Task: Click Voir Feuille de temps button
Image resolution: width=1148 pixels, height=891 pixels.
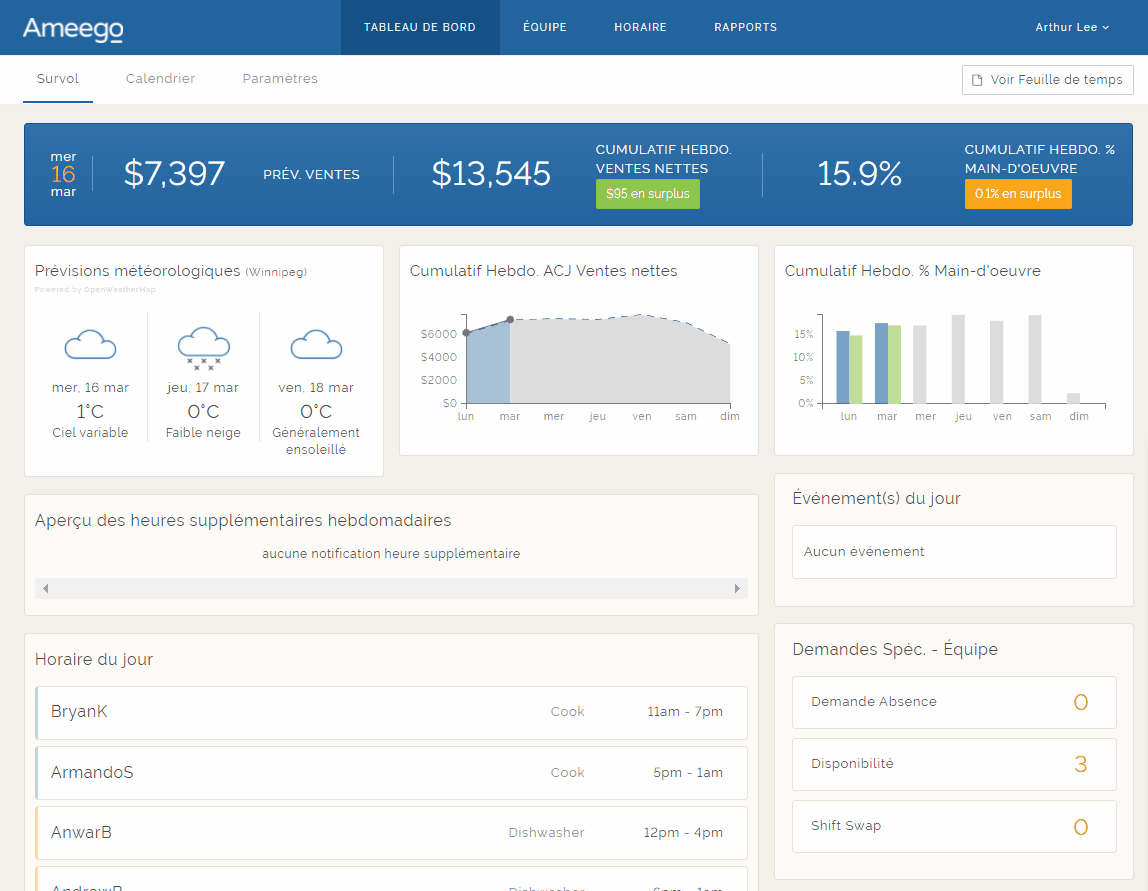Action: pos(1047,80)
